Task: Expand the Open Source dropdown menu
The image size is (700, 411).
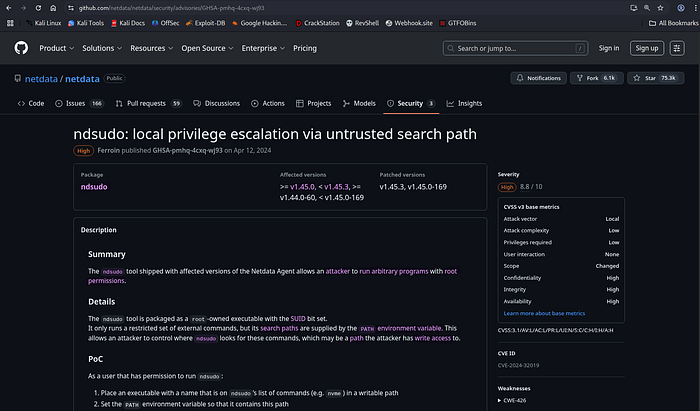Action: pyautogui.click(x=207, y=48)
